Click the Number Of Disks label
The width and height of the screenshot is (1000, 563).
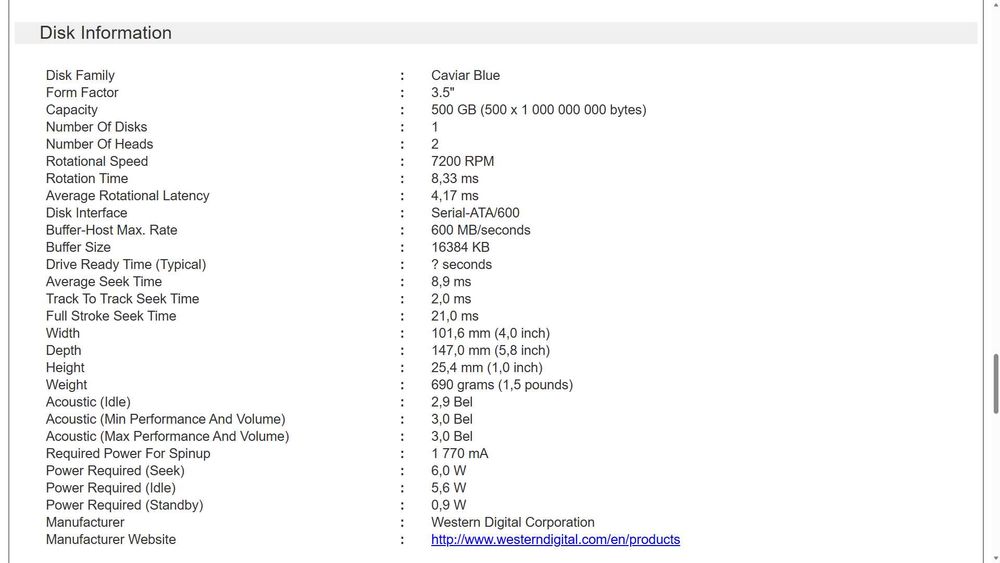coord(96,127)
